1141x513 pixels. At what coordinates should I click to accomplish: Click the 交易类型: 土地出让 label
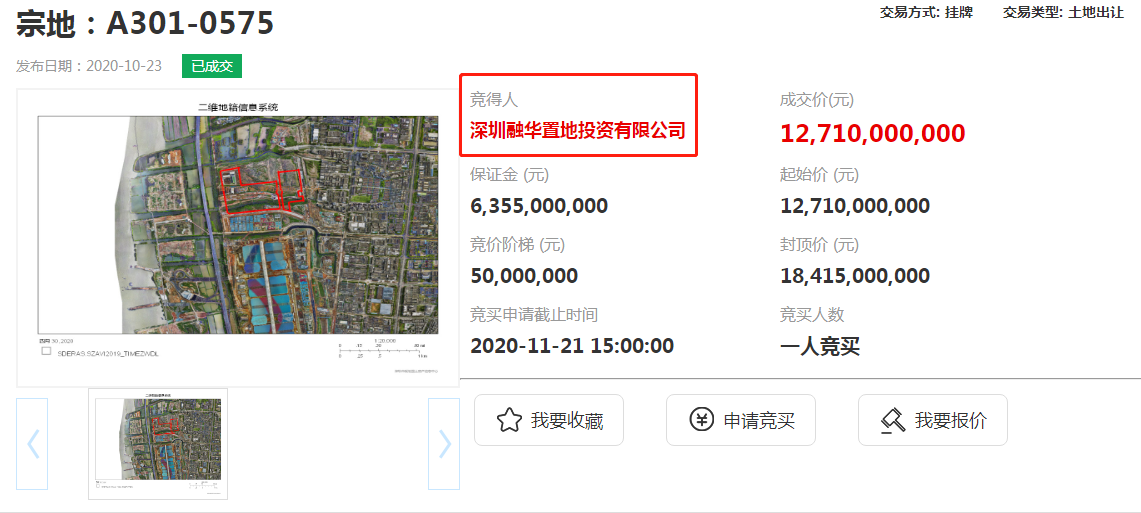[x=1063, y=12]
